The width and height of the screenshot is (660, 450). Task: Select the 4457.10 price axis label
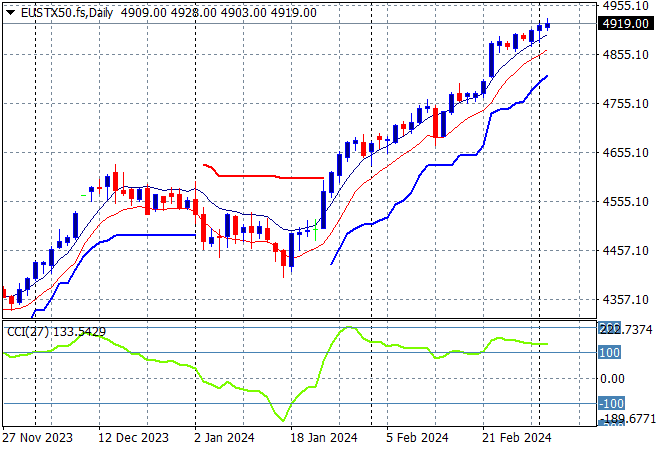[625, 250]
